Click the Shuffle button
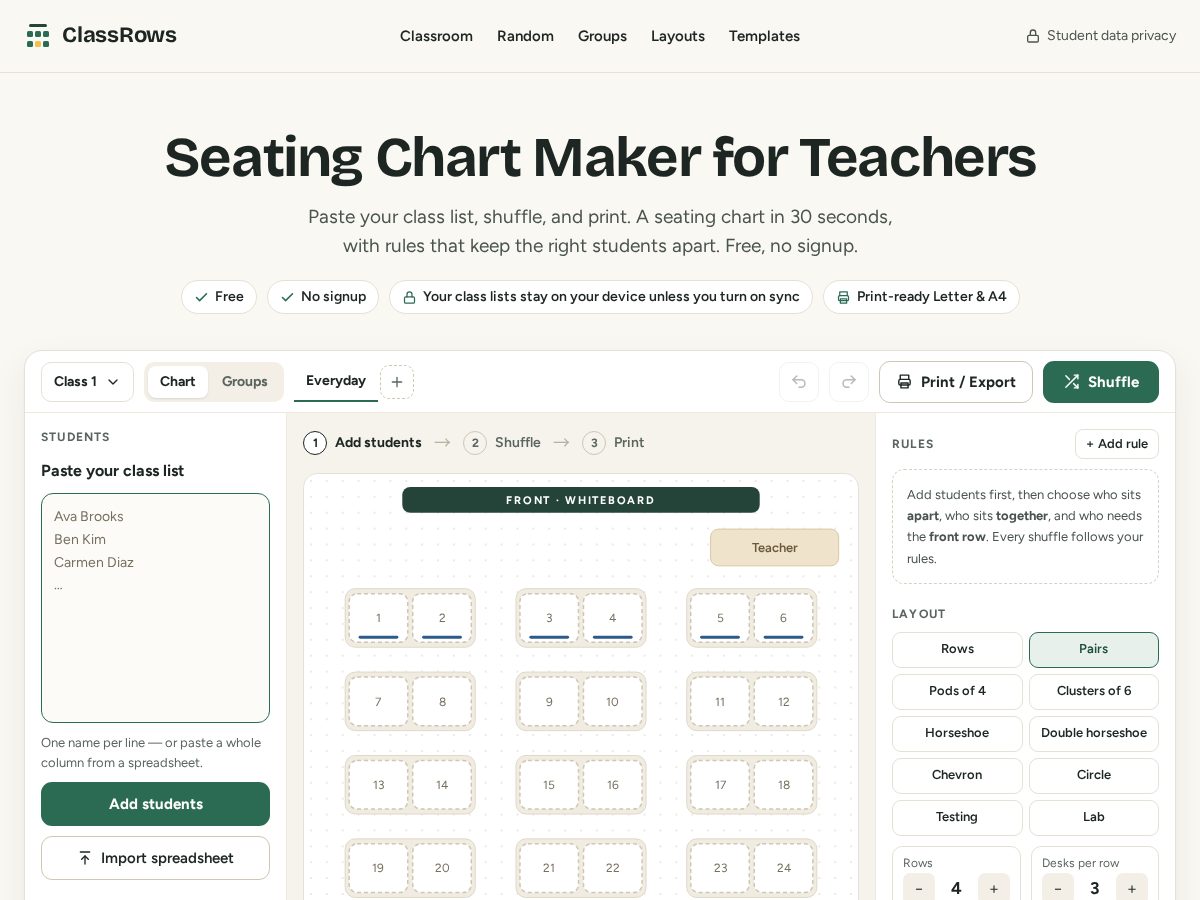Viewport: 1200px width, 900px height. click(1101, 382)
